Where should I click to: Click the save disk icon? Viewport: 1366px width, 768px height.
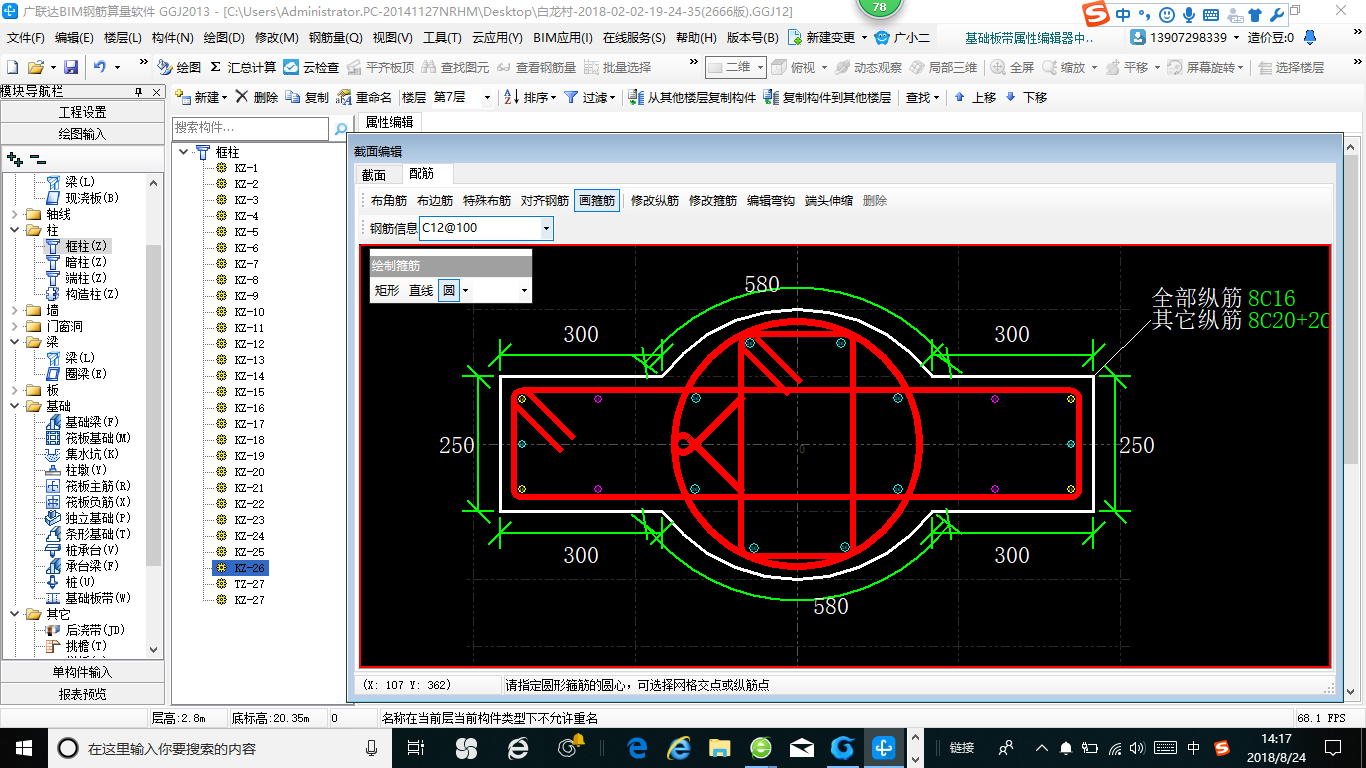71,67
